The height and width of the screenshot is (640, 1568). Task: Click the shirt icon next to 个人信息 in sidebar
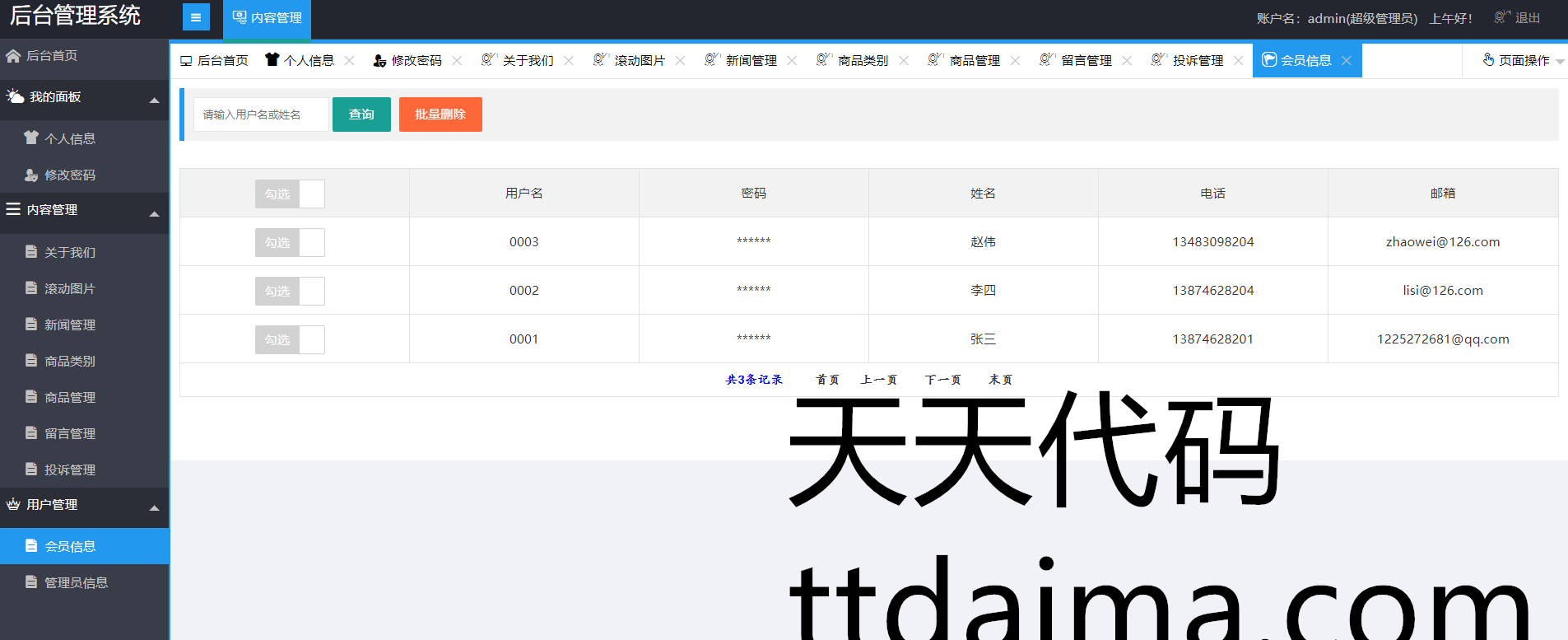tap(31, 138)
